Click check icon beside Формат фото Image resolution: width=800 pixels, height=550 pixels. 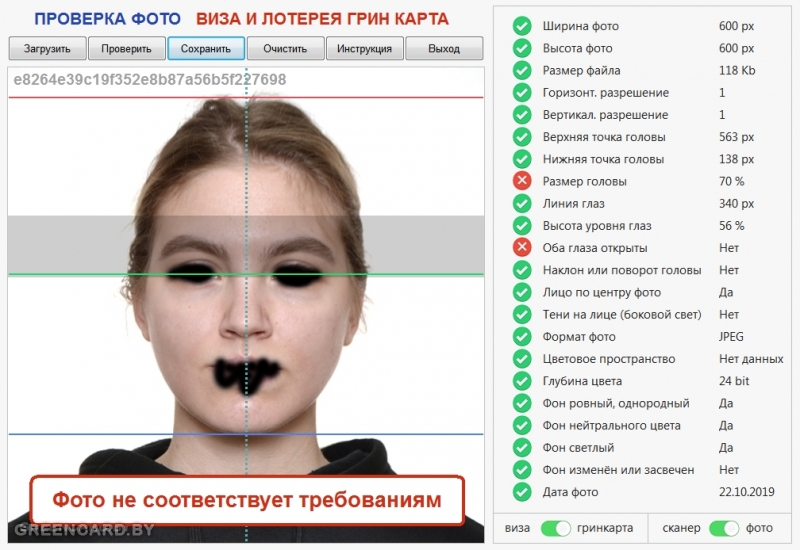point(522,336)
